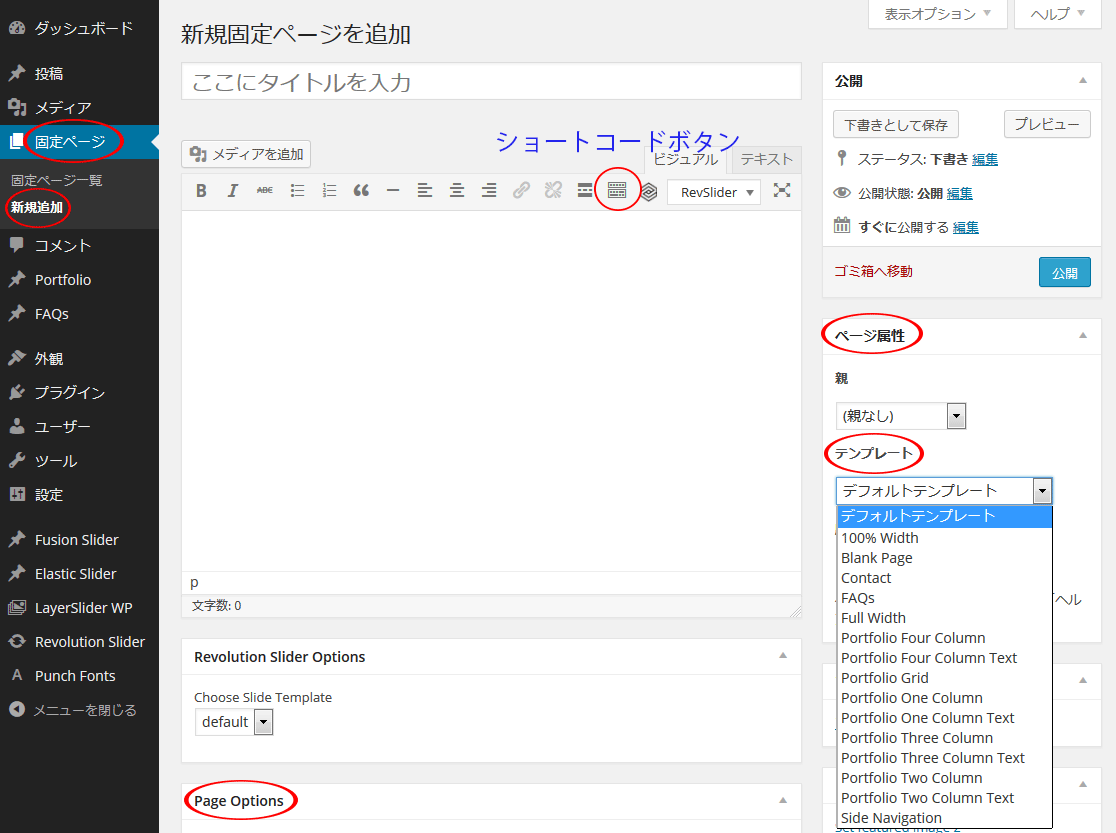This screenshot has width=1116, height=833.
Task: Enable distraction-free fullscreen mode
Action: pos(782,190)
